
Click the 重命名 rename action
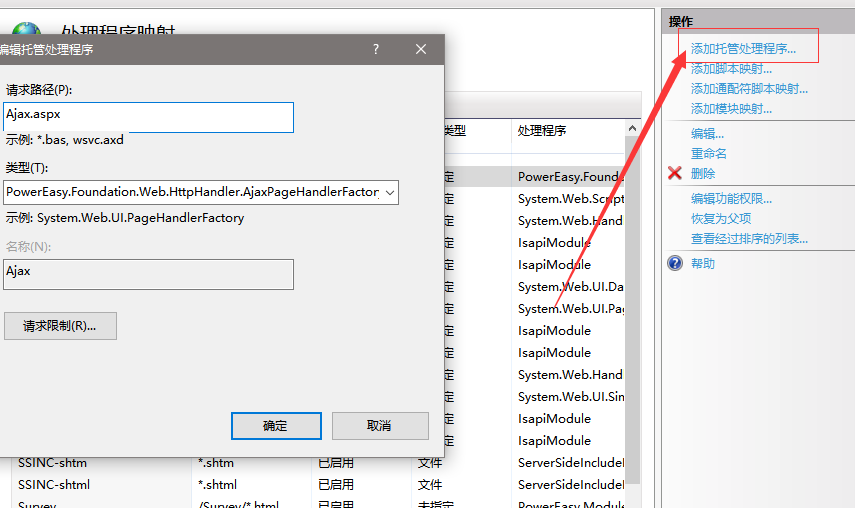[708, 154]
